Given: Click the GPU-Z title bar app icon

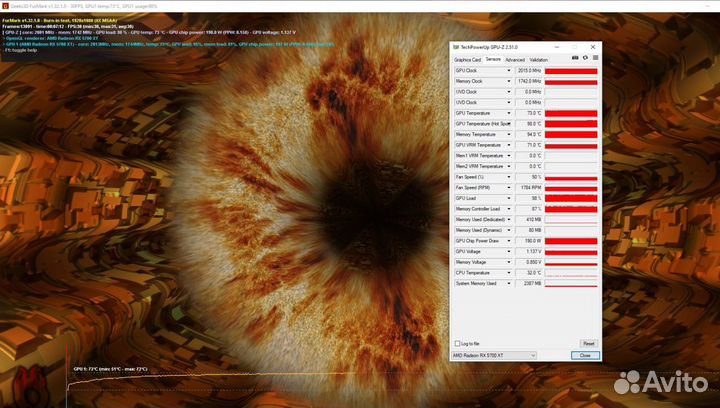Looking at the screenshot, I should click(456, 47).
